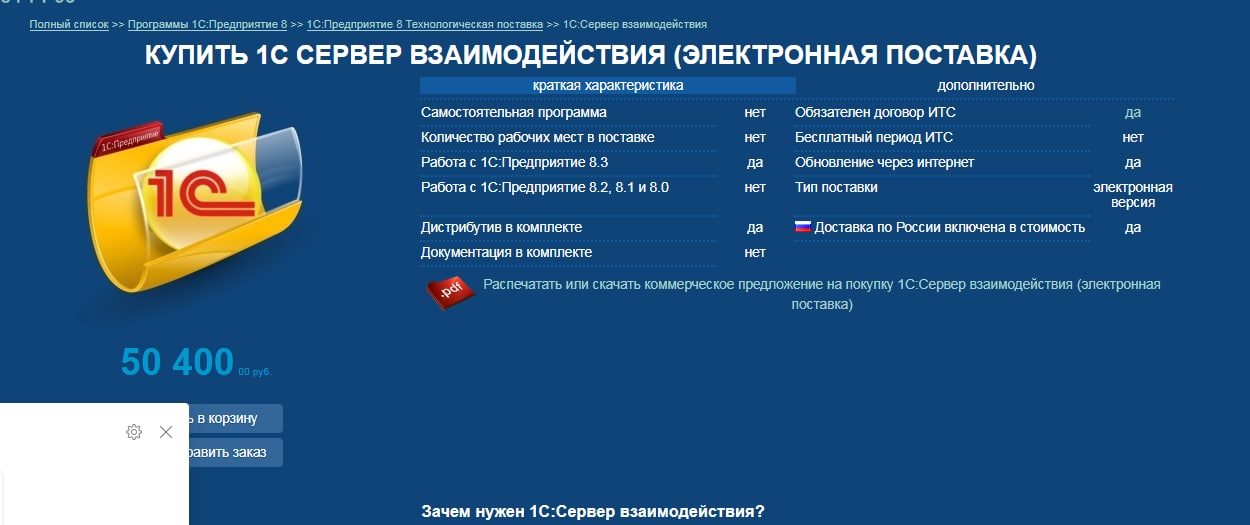Click 'Работа с 1С:Предприятие 8.3' label
Viewport: 1250px width, 525px height.
tap(515, 162)
